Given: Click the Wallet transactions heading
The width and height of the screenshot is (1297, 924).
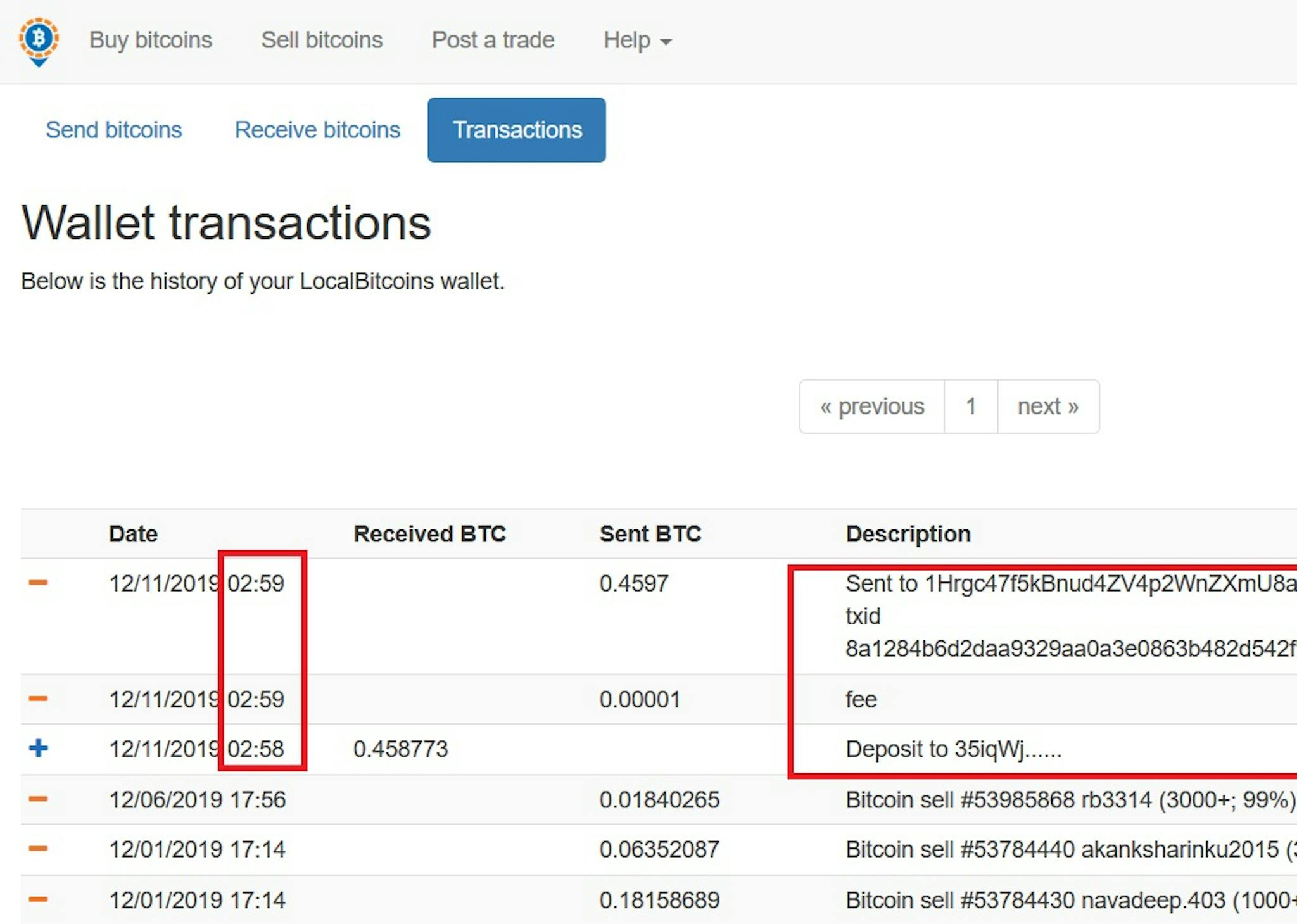Looking at the screenshot, I should point(226,223).
